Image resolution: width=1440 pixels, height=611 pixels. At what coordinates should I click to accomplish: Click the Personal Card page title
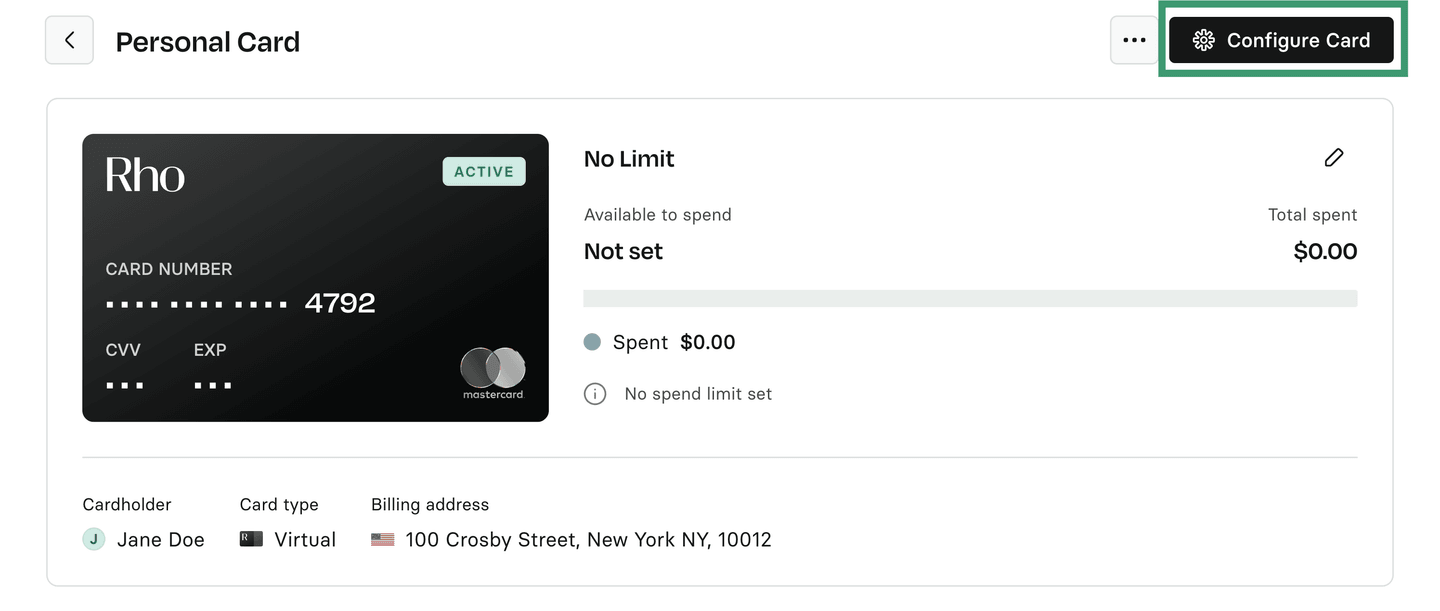click(208, 42)
